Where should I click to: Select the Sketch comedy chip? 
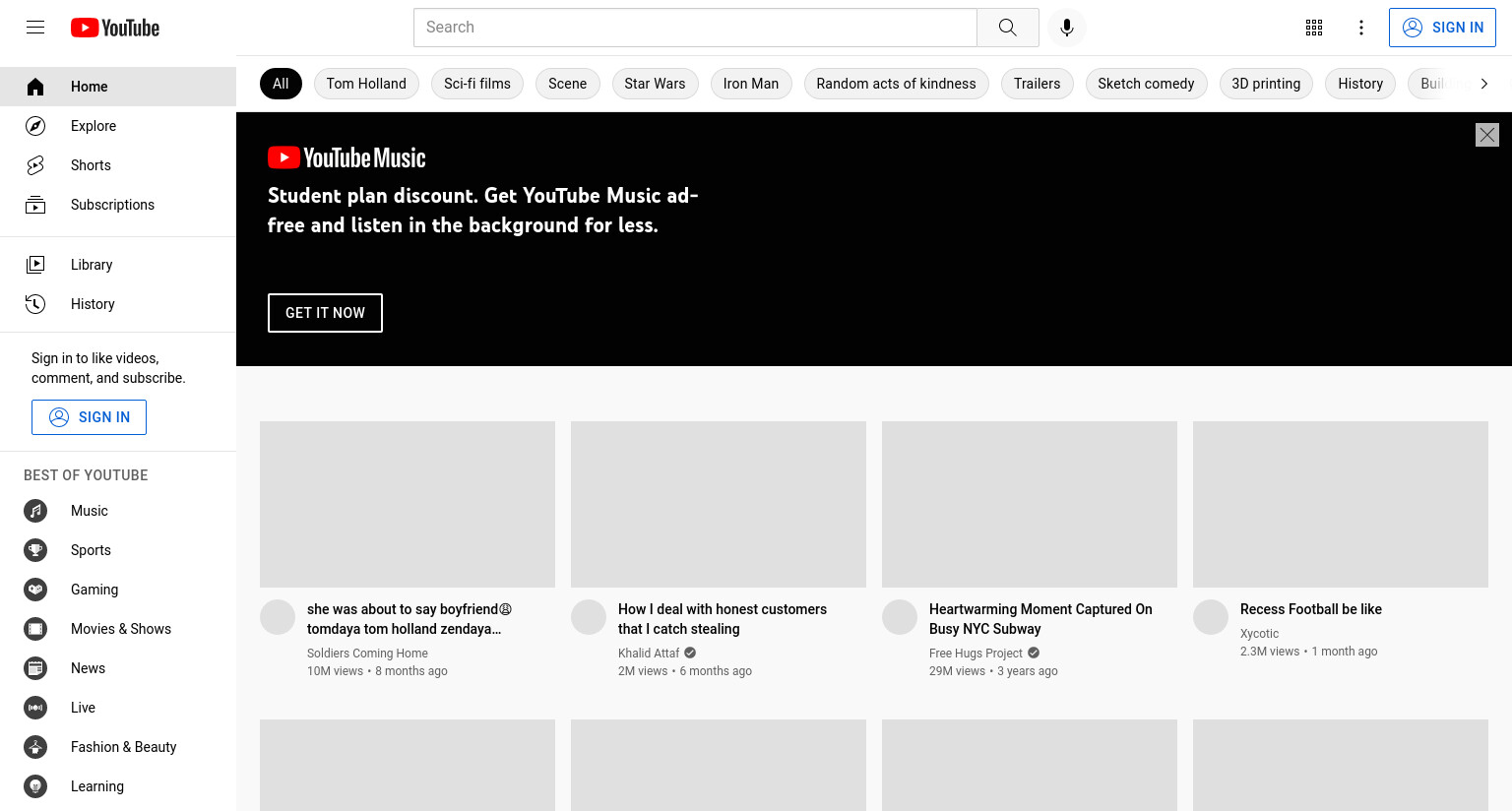(1146, 84)
